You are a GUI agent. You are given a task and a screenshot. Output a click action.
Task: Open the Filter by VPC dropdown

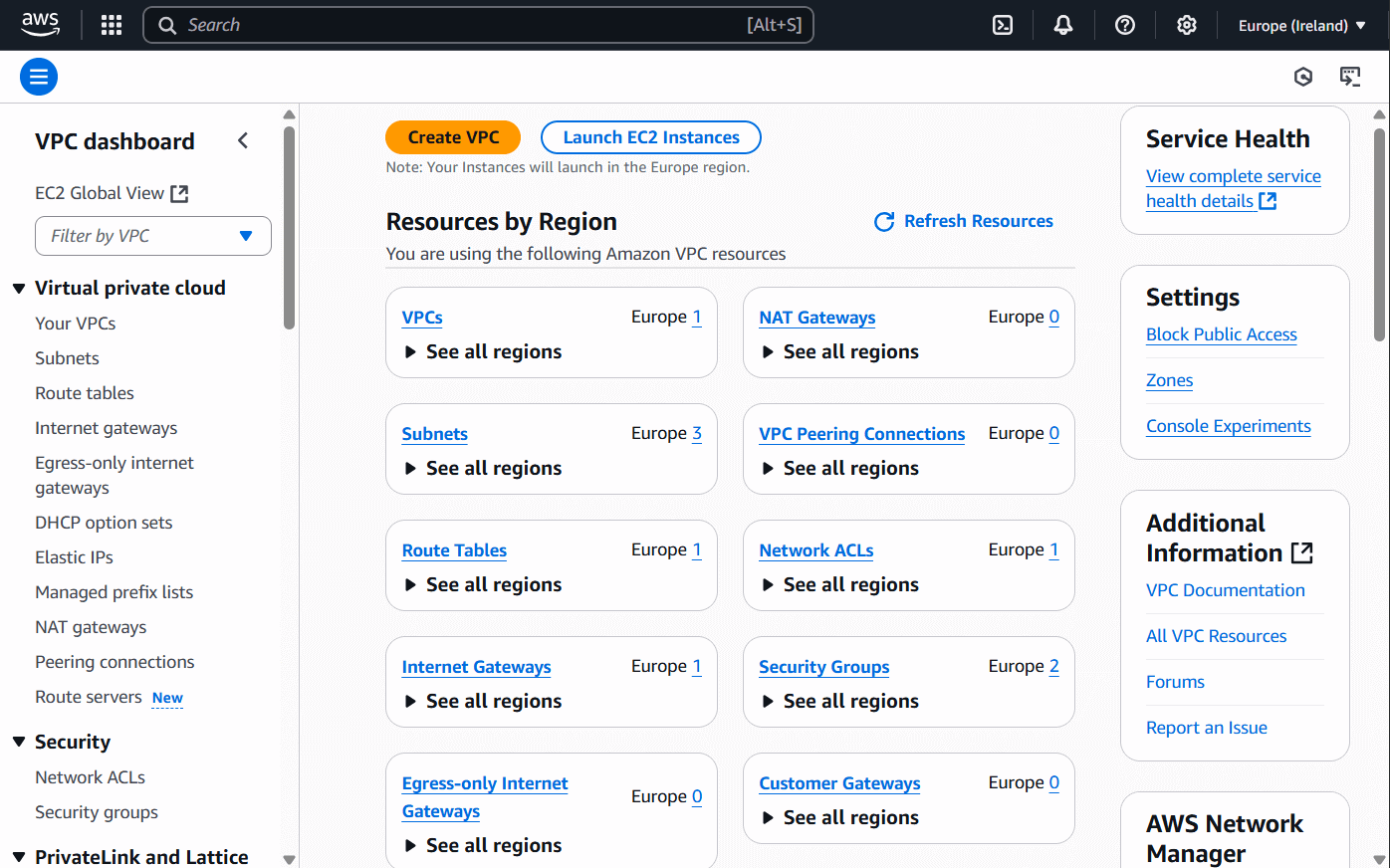click(153, 236)
